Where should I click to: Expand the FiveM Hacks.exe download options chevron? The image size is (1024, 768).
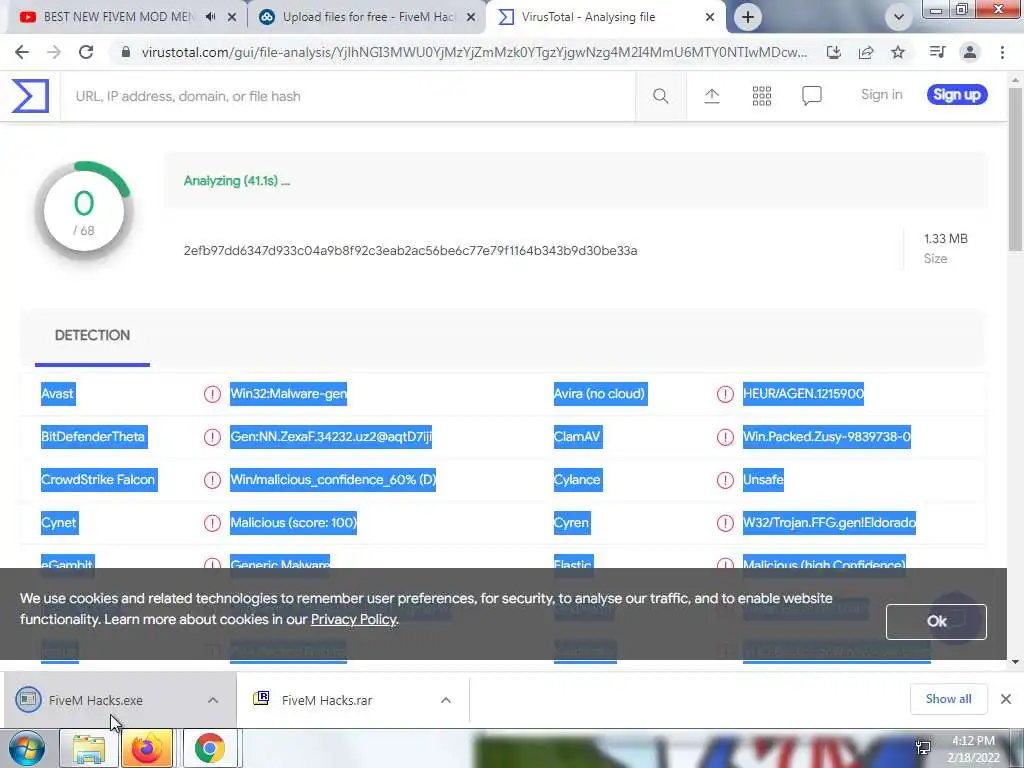213,700
